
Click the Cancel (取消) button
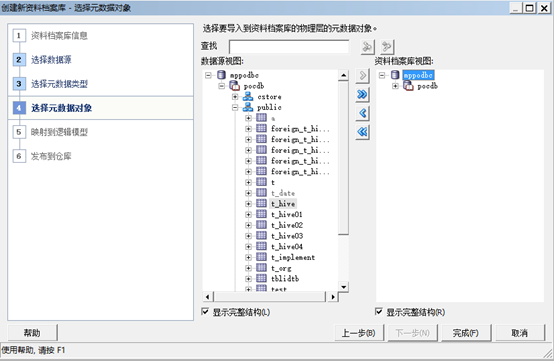[520, 333]
